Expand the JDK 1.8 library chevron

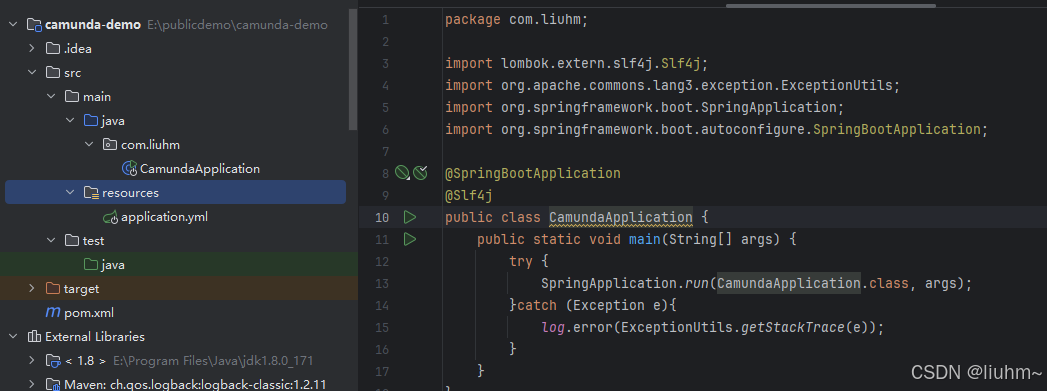31,361
